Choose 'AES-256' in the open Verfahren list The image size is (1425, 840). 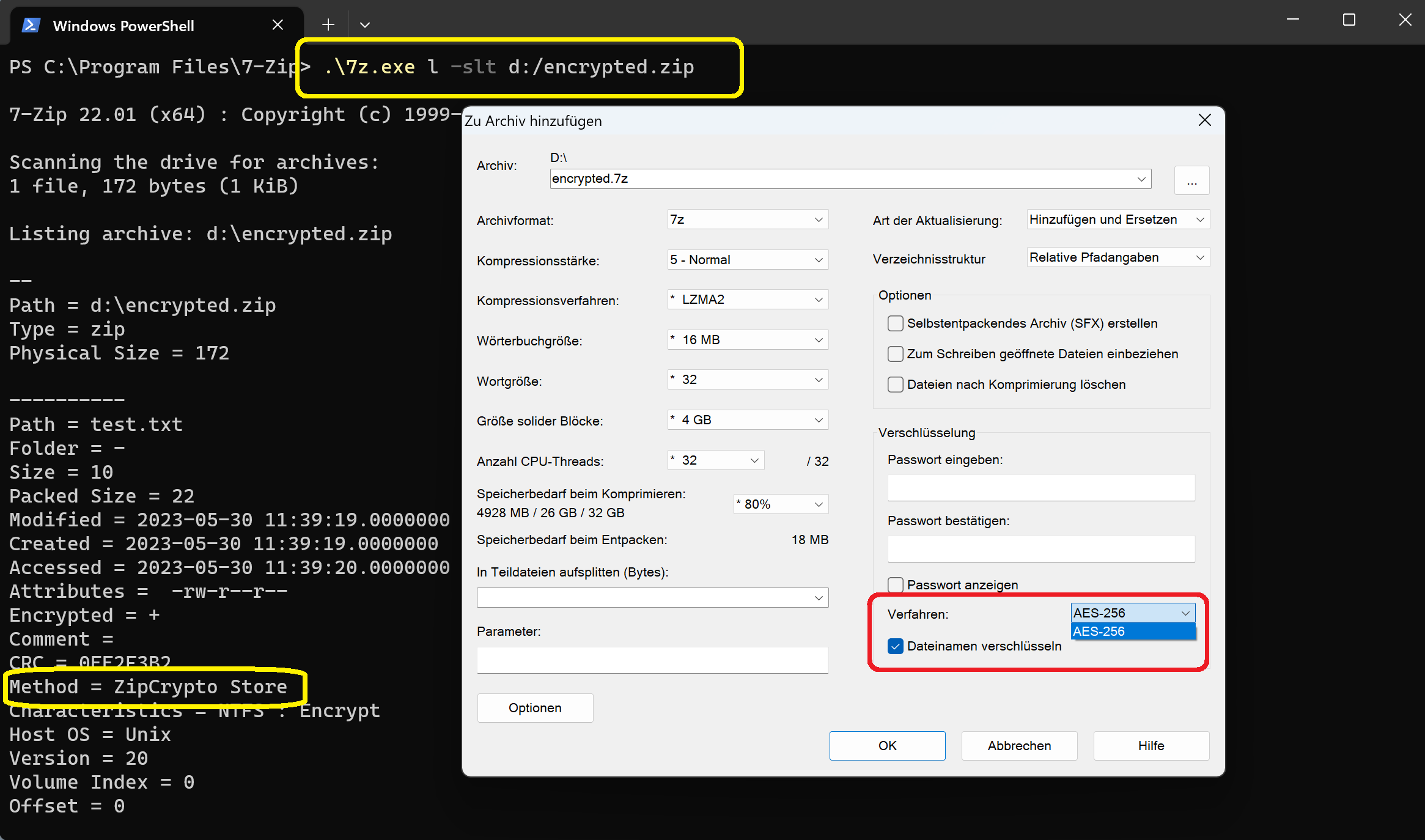click(x=1132, y=632)
